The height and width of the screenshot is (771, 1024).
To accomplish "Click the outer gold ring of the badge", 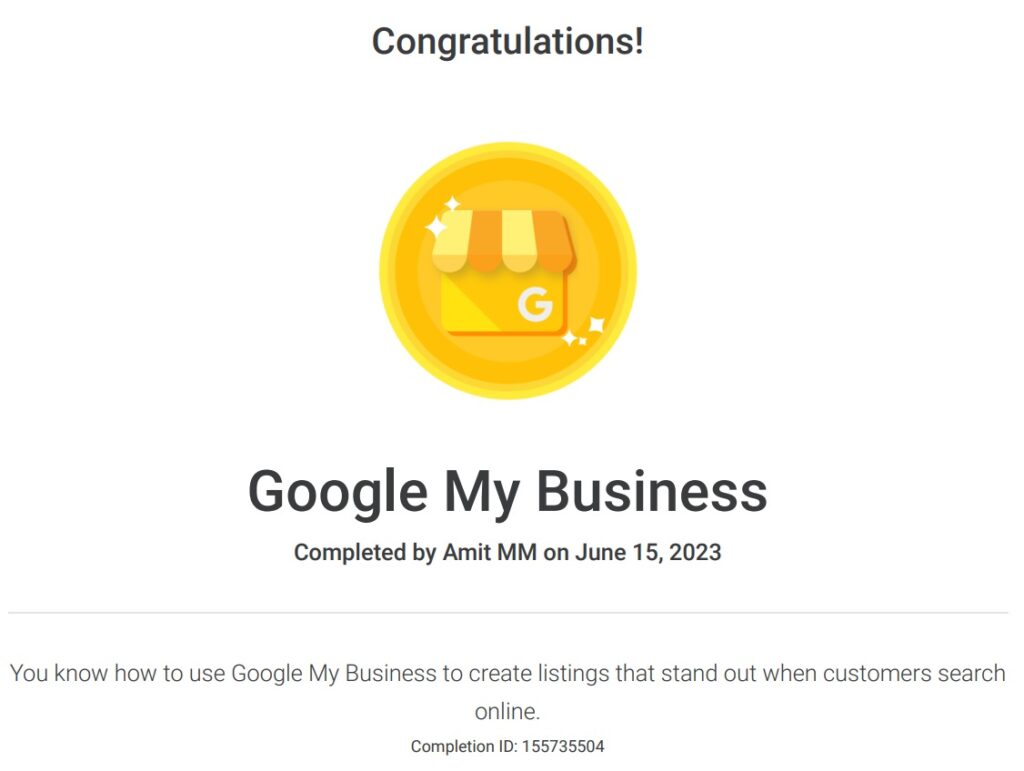I will click(390, 270).
